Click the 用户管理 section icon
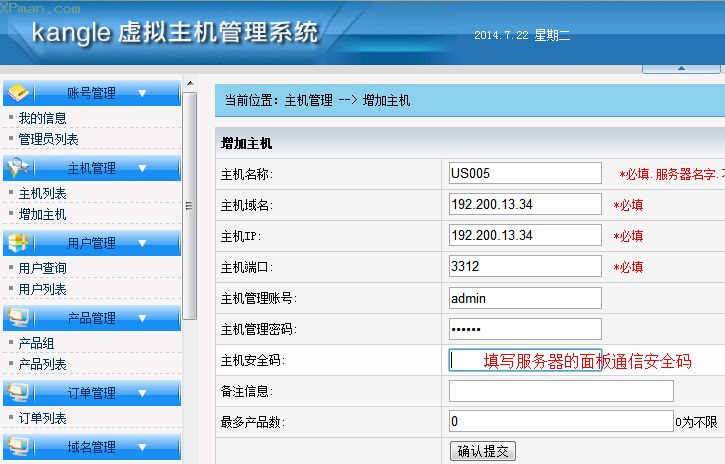 [x=20, y=243]
